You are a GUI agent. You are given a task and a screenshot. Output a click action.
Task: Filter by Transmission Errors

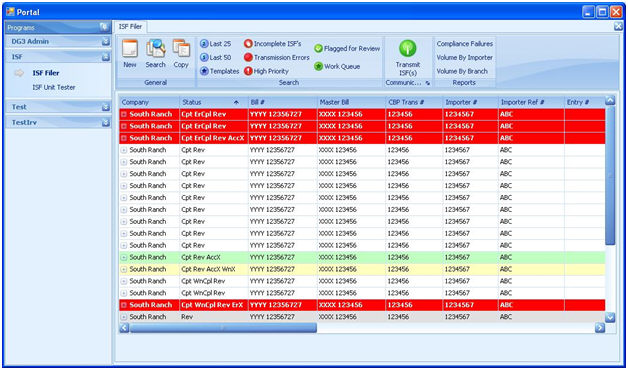click(x=277, y=57)
